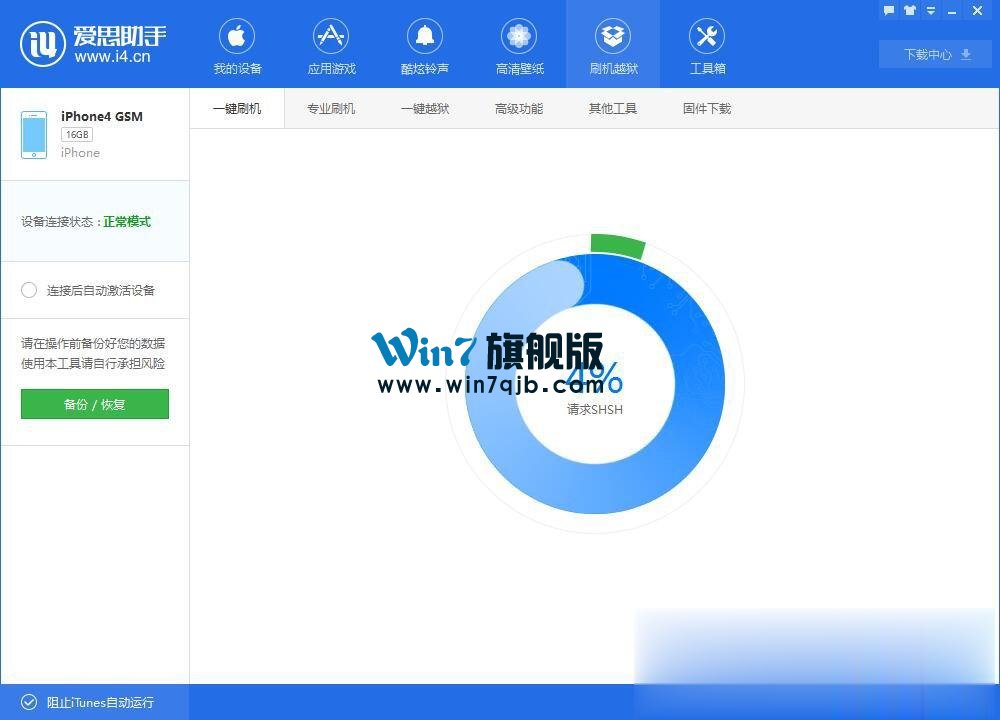Open the skin shirt icon
This screenshot has width=1000, height=720.
(x=910, y=10)
